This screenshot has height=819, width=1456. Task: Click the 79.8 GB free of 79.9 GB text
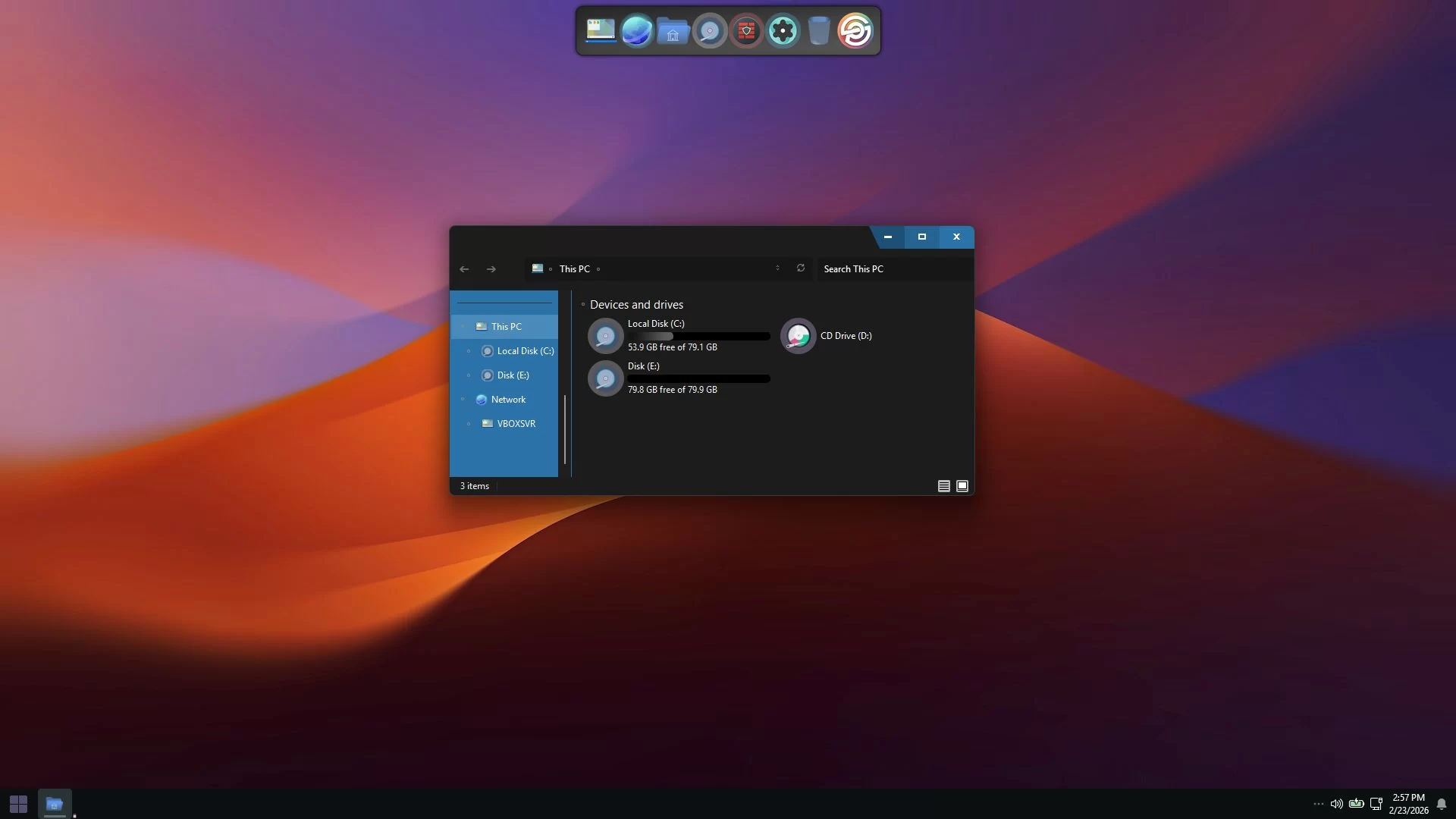pyautogui.click(x=672, y=390)
